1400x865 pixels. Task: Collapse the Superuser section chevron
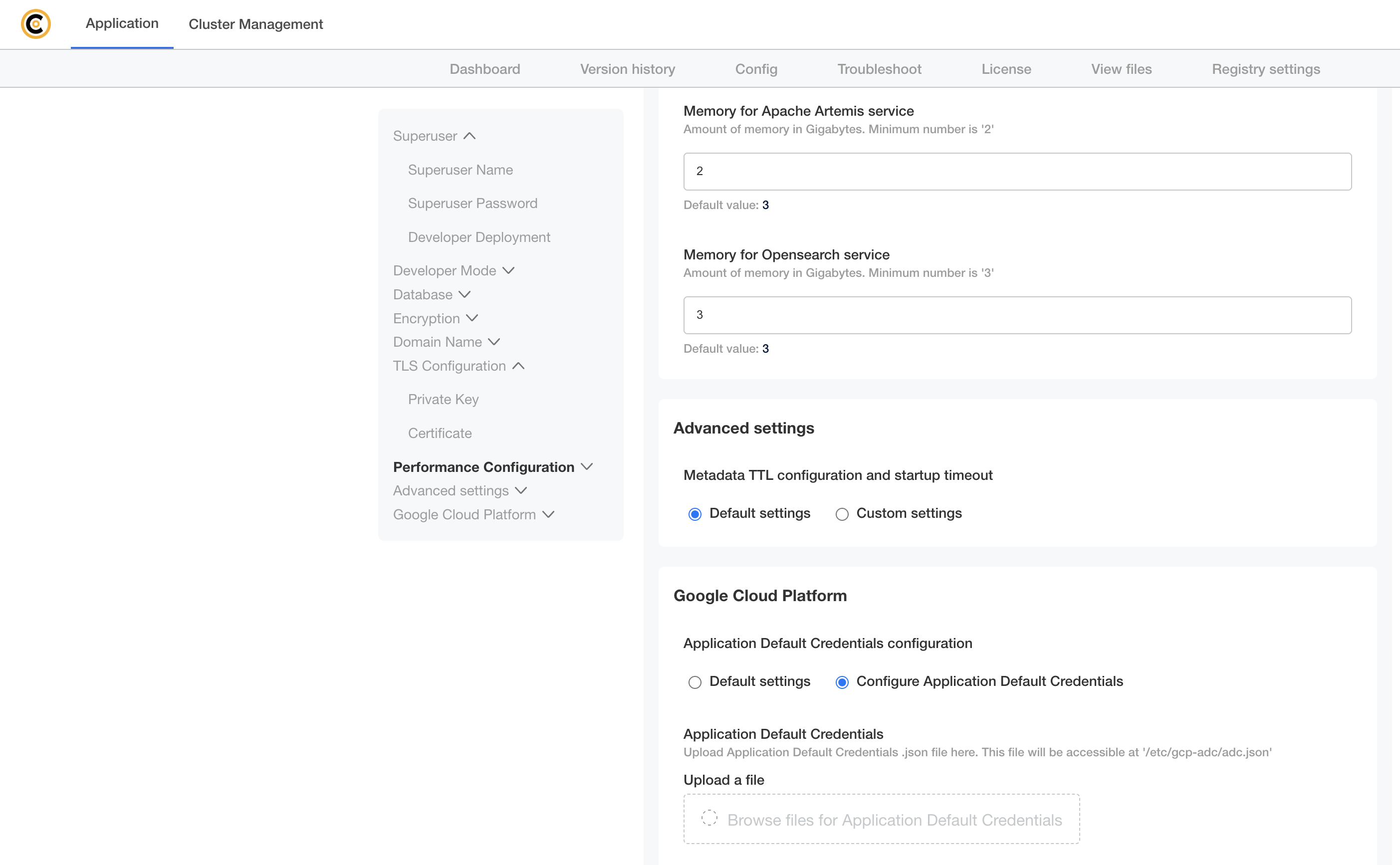pos(469,136)
